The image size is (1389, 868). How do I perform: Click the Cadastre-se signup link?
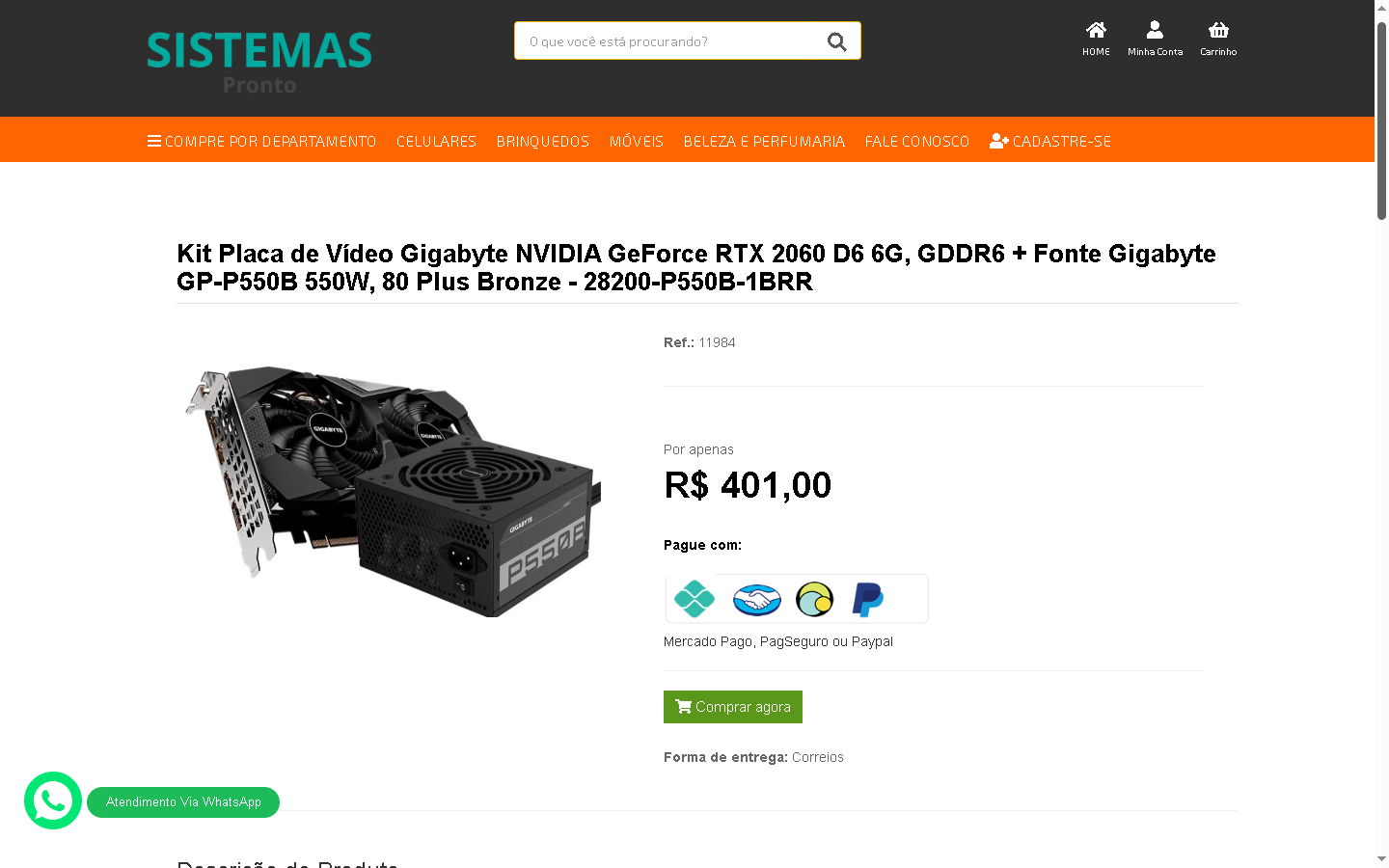click(x=1050, y=141)
